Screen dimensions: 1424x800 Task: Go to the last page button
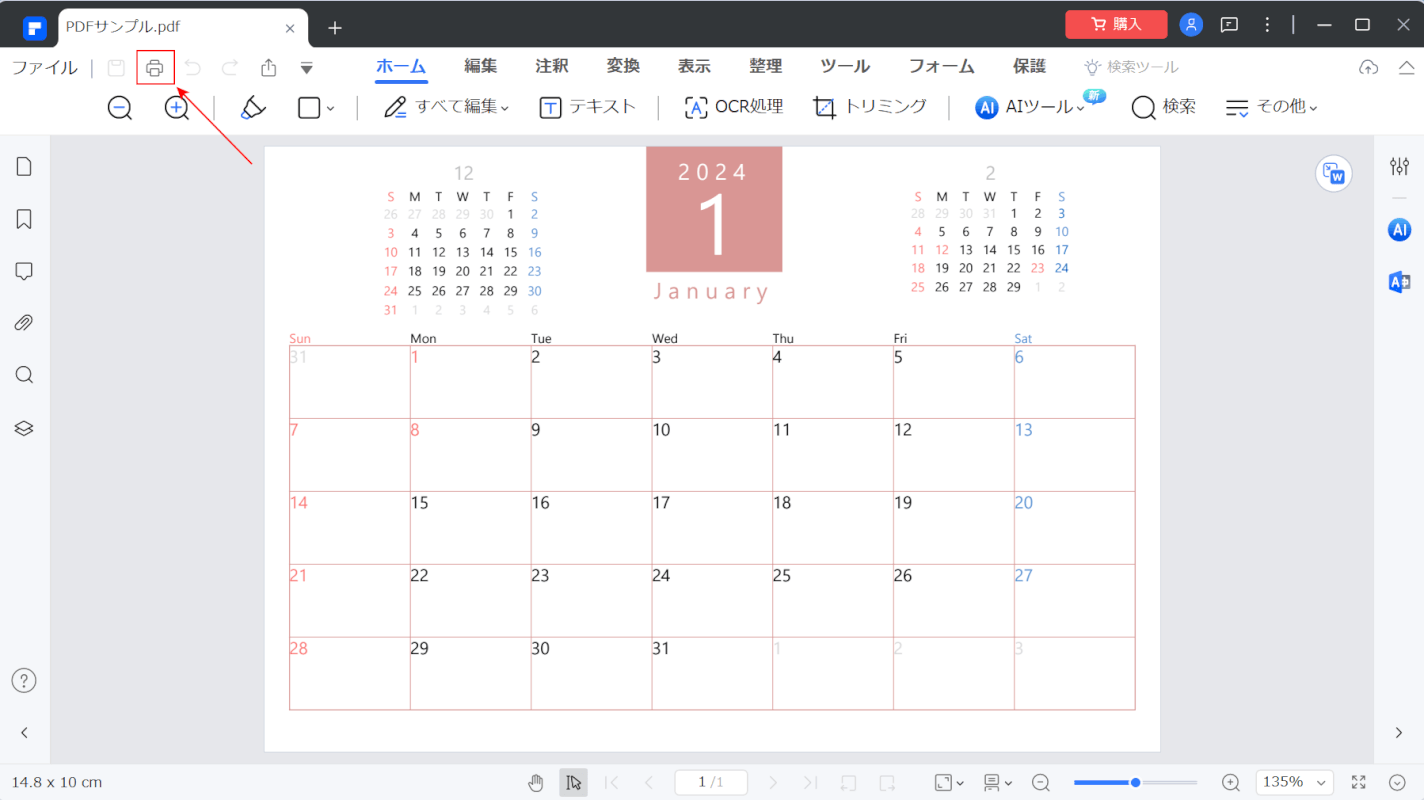[811, 782]
